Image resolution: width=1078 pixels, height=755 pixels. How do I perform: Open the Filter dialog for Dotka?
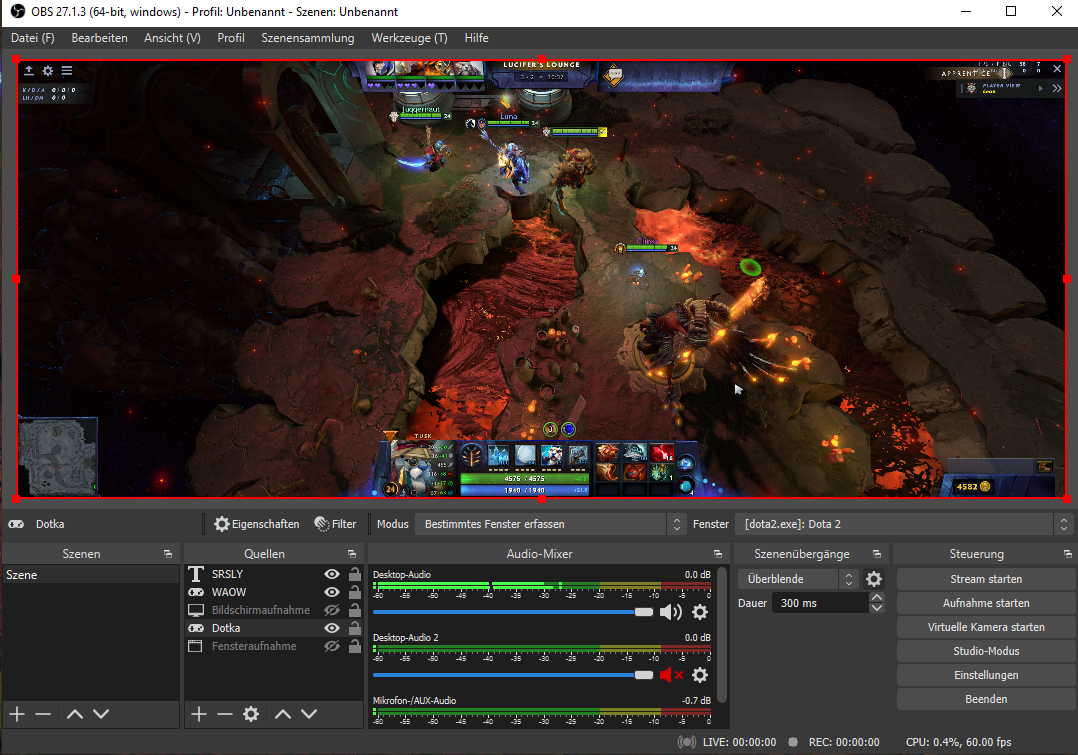(x=336, y=524)
